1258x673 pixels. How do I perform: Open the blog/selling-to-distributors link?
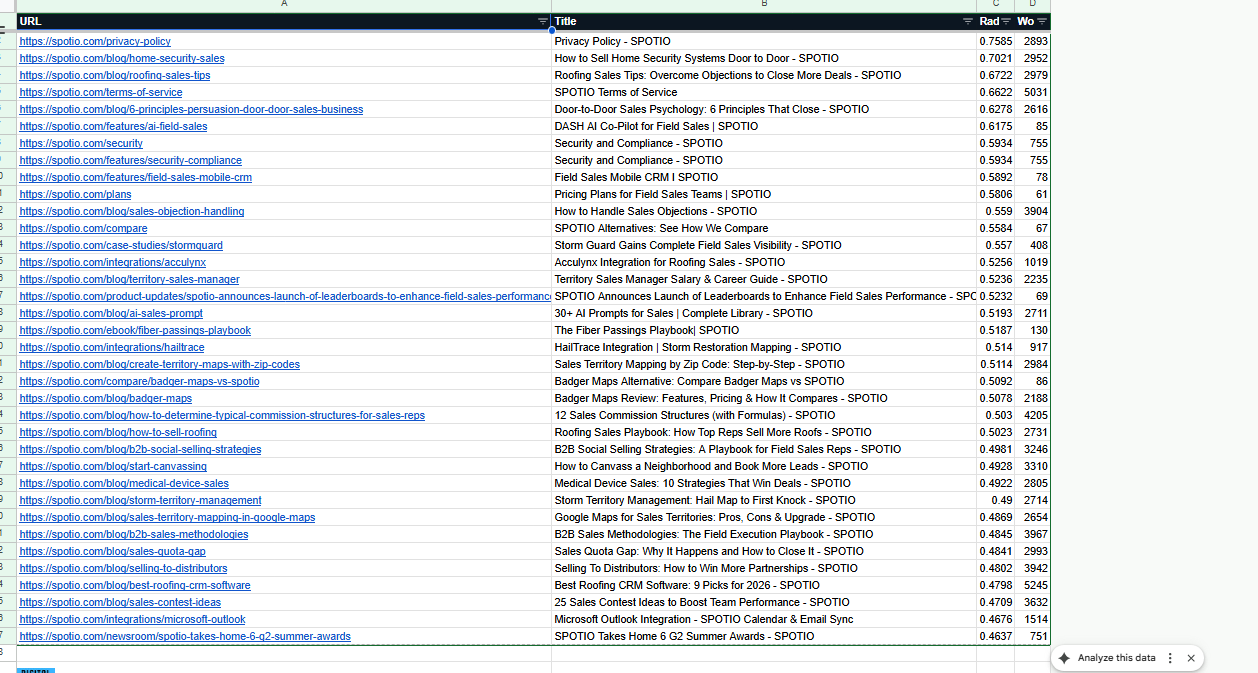click(x=123, y=568)
